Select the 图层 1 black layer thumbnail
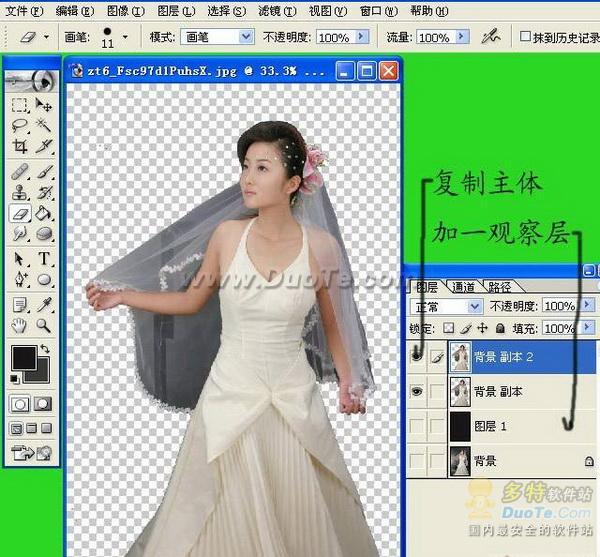The image size is (600, 557). [x=460, y=426]
